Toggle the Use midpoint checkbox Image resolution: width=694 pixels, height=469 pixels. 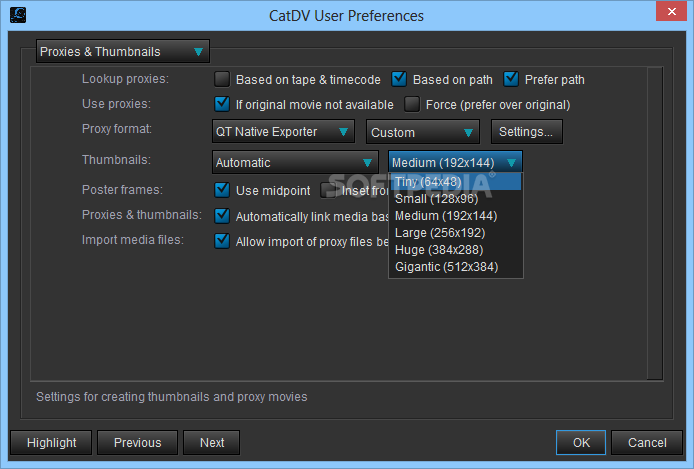[x=222, y=190]
